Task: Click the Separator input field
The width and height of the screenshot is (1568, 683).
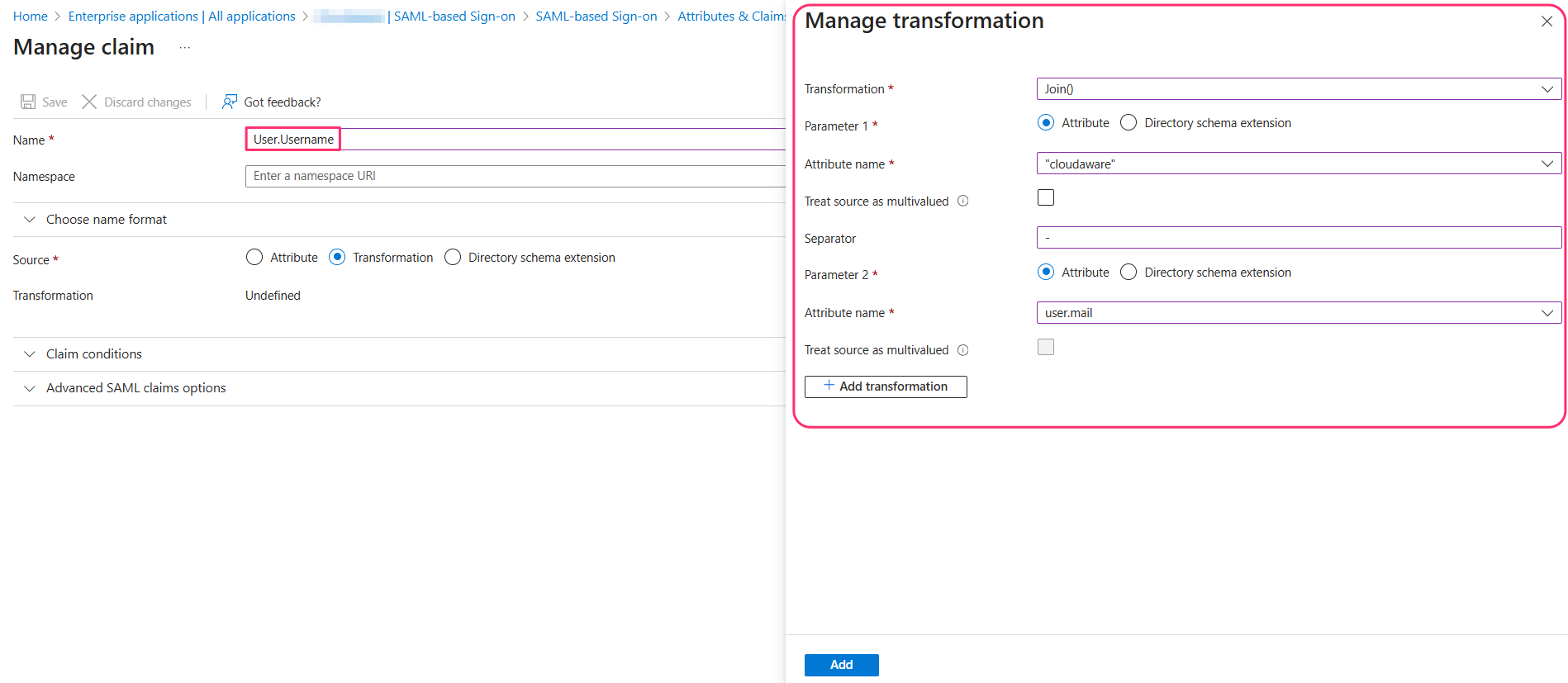Action: pos(1298,238)
